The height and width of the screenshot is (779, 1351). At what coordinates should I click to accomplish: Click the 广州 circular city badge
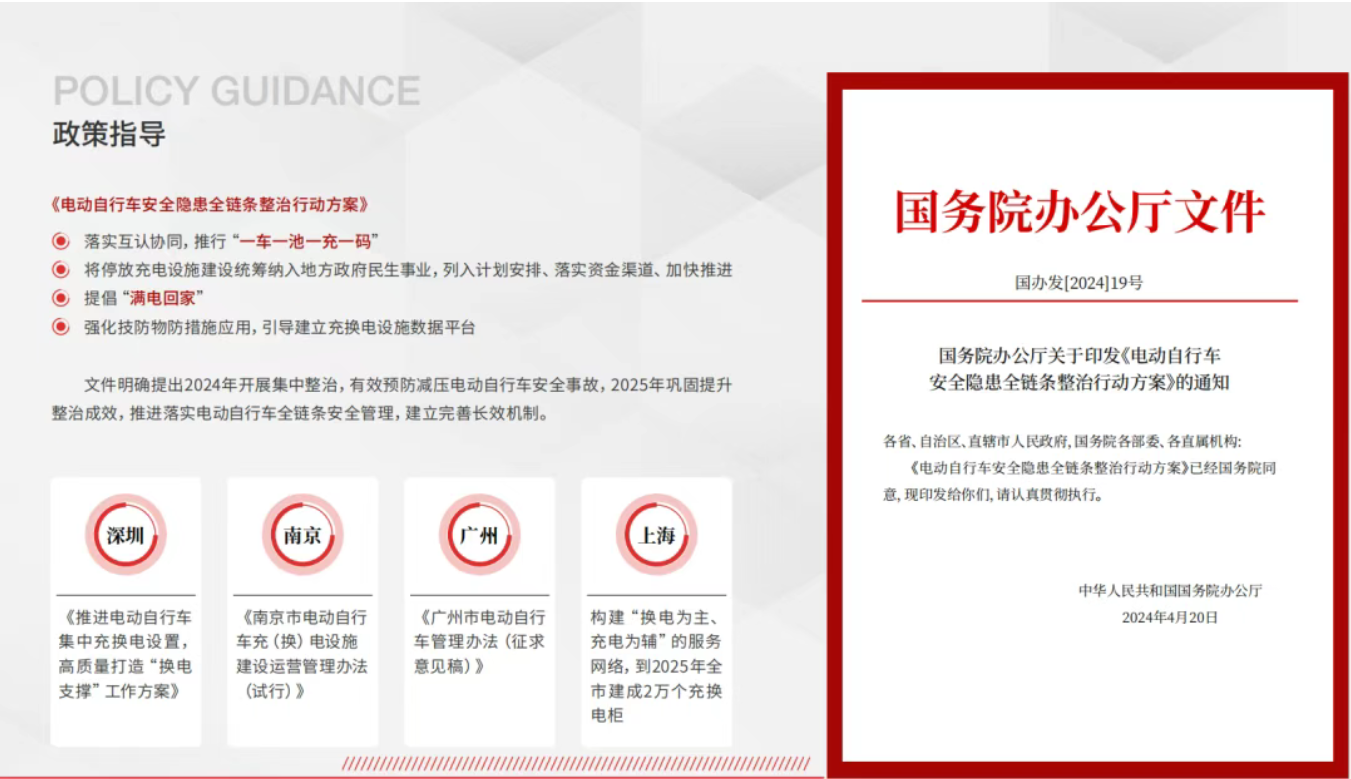pos(479,535)
